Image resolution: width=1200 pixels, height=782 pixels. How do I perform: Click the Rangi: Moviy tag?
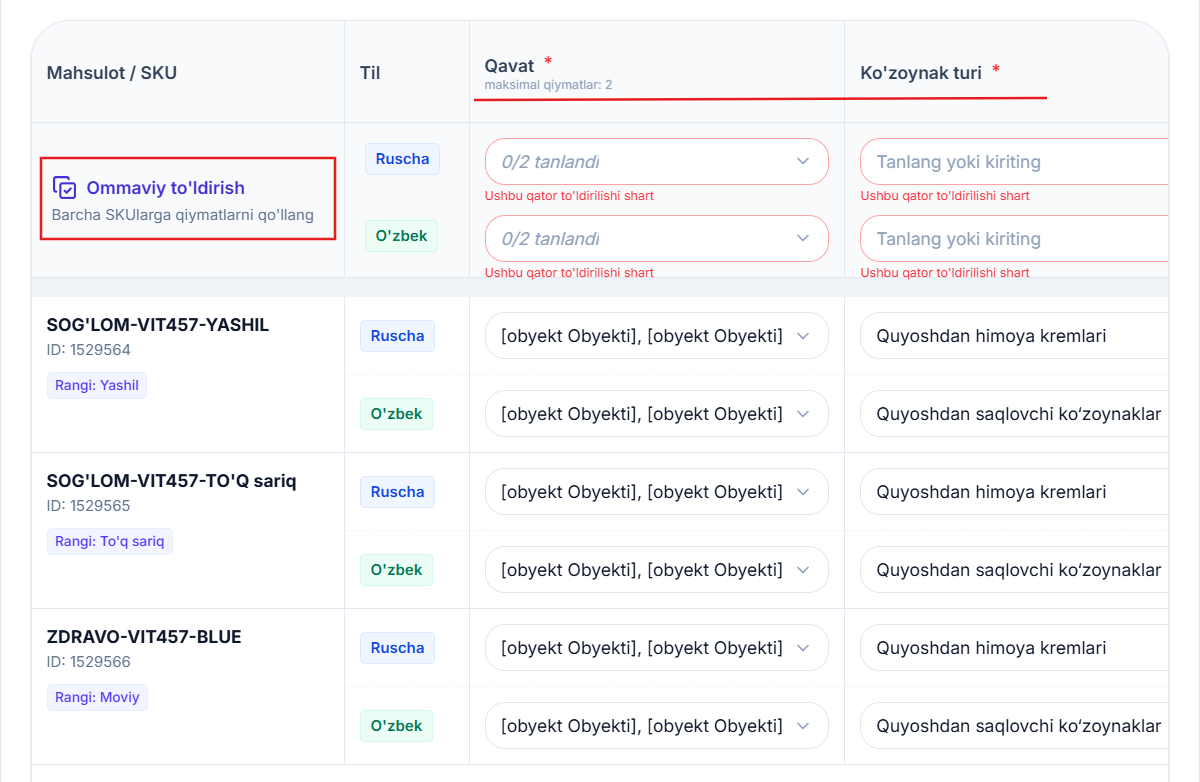(x=97, y=697)
